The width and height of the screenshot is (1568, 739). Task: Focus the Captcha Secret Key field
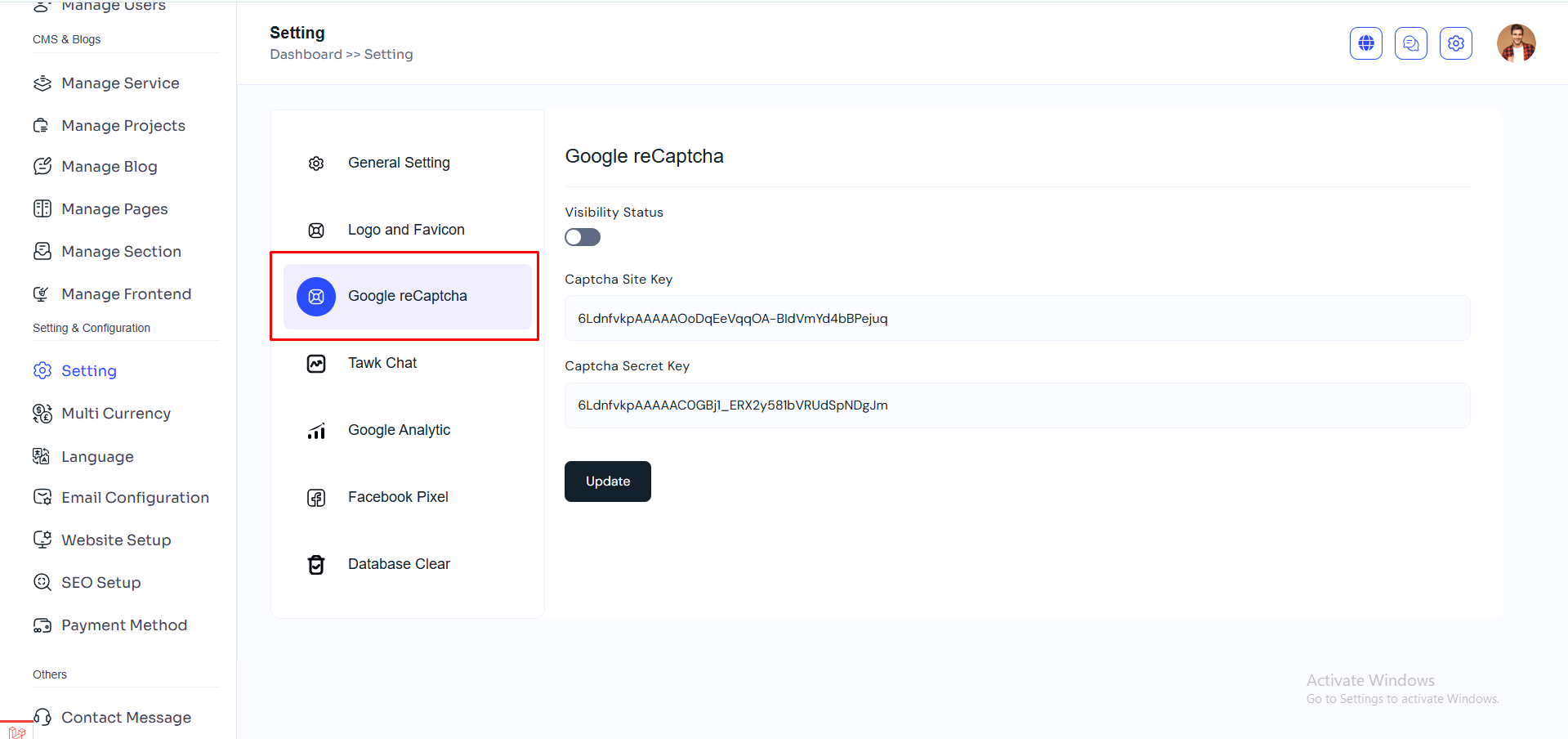tap(1016, 405)
